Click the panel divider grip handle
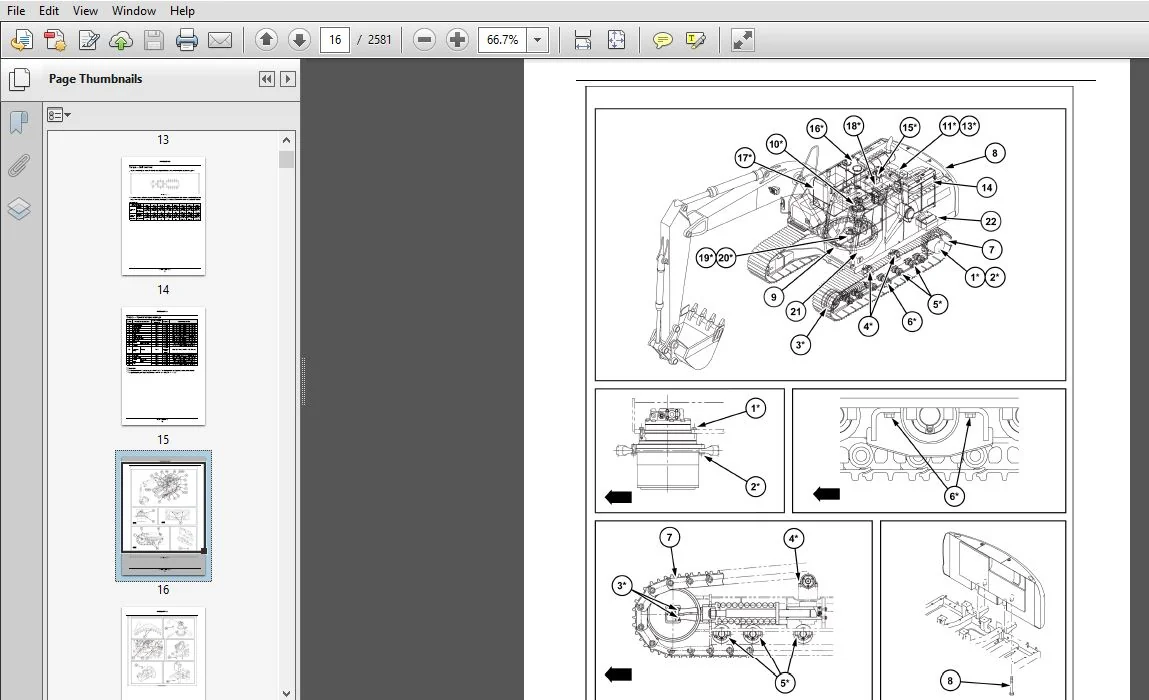1149x700 pixels. [x=303, y=381]
